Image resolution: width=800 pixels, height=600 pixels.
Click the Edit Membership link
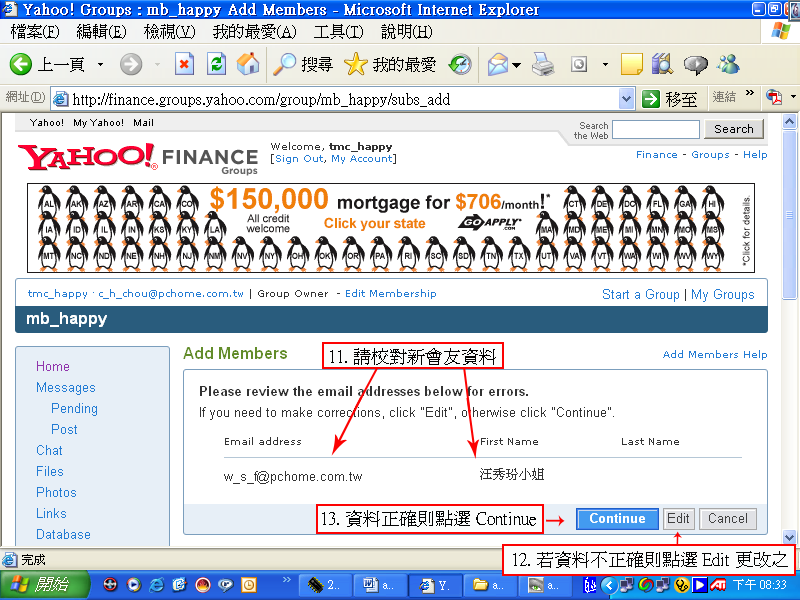pyautogui.click(x=390, y=294)
